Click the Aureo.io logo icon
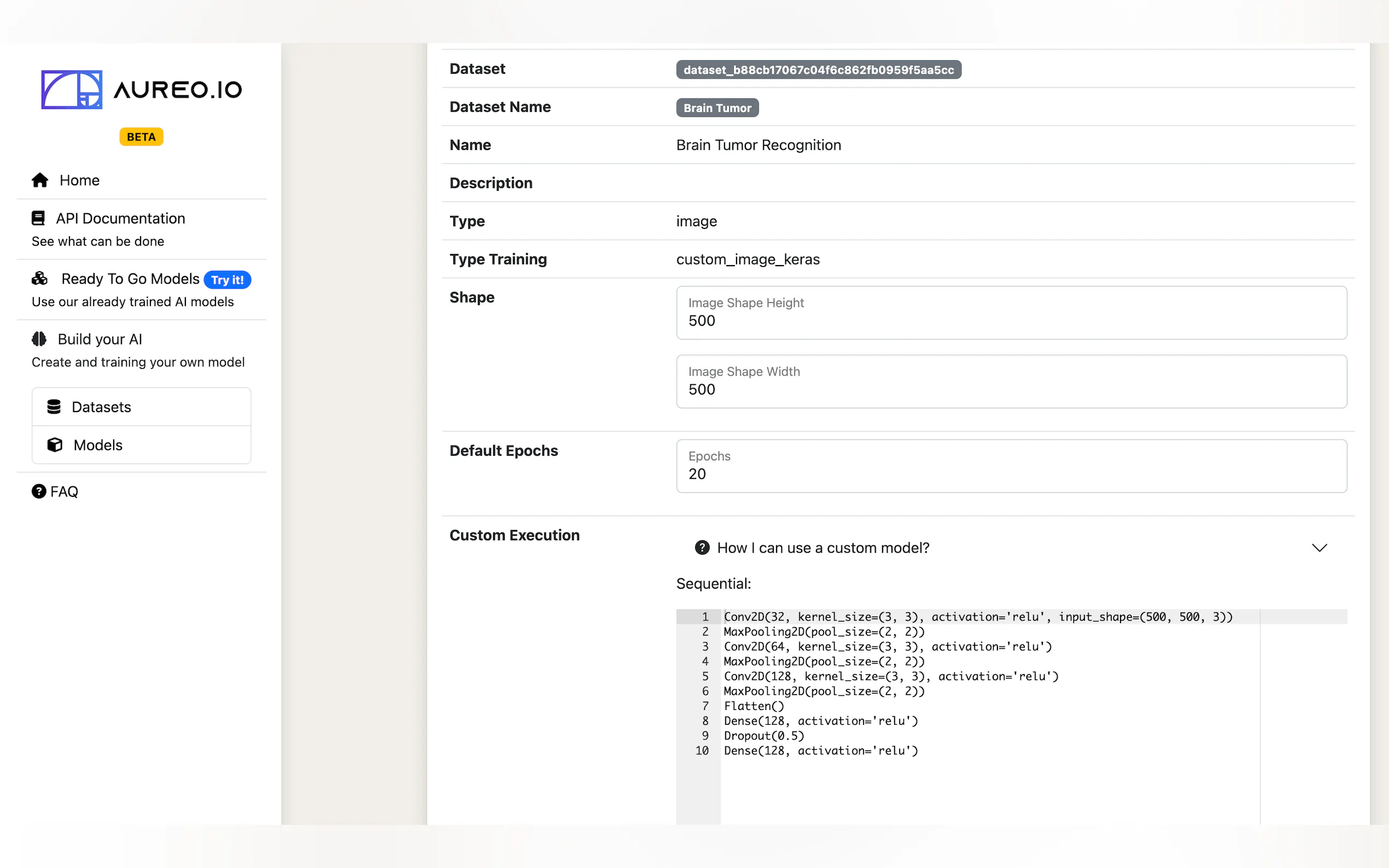The image size is (1389, 868). [x=72, y=90]
